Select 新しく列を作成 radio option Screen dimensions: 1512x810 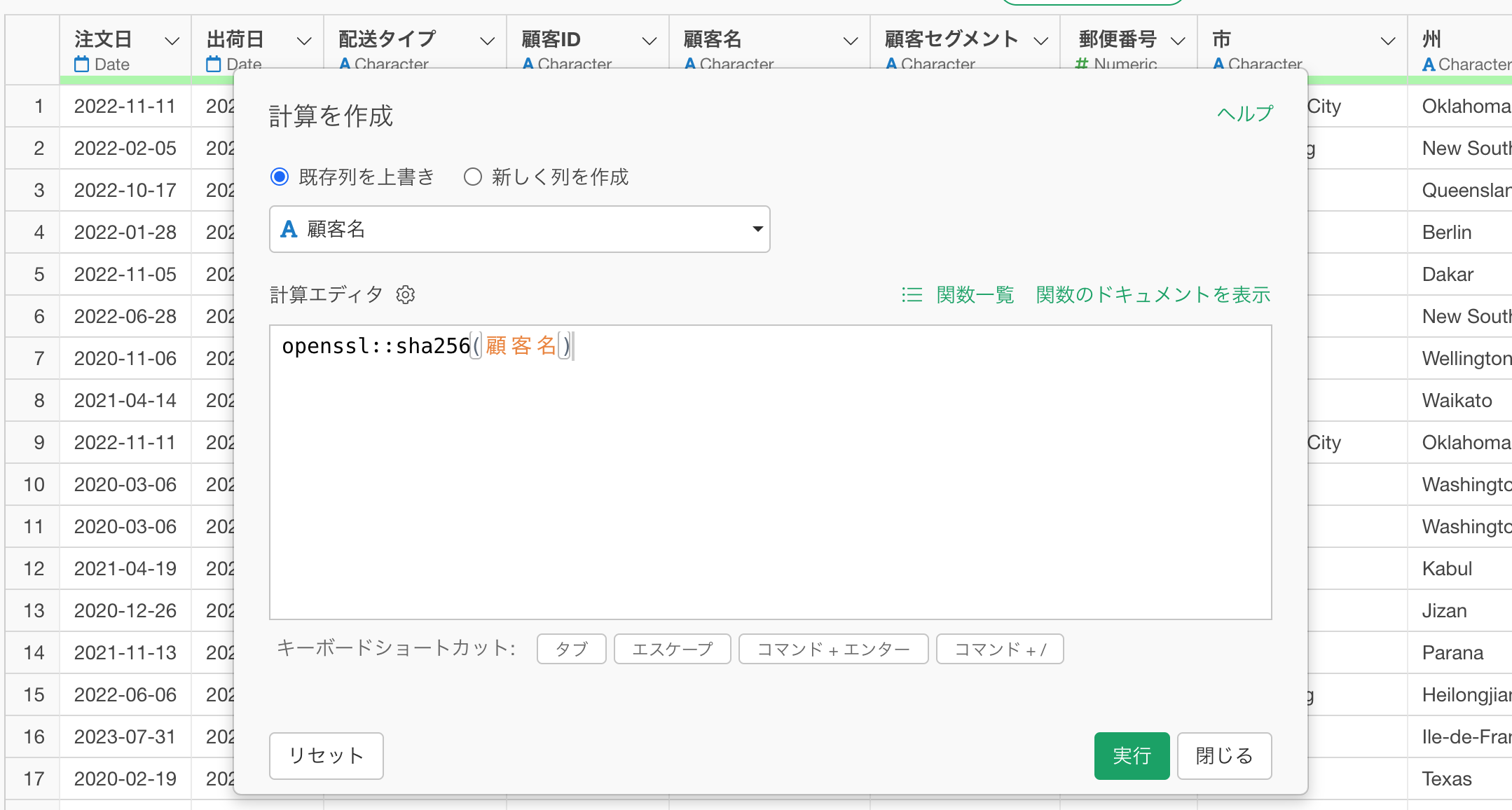tap(473, 177)
